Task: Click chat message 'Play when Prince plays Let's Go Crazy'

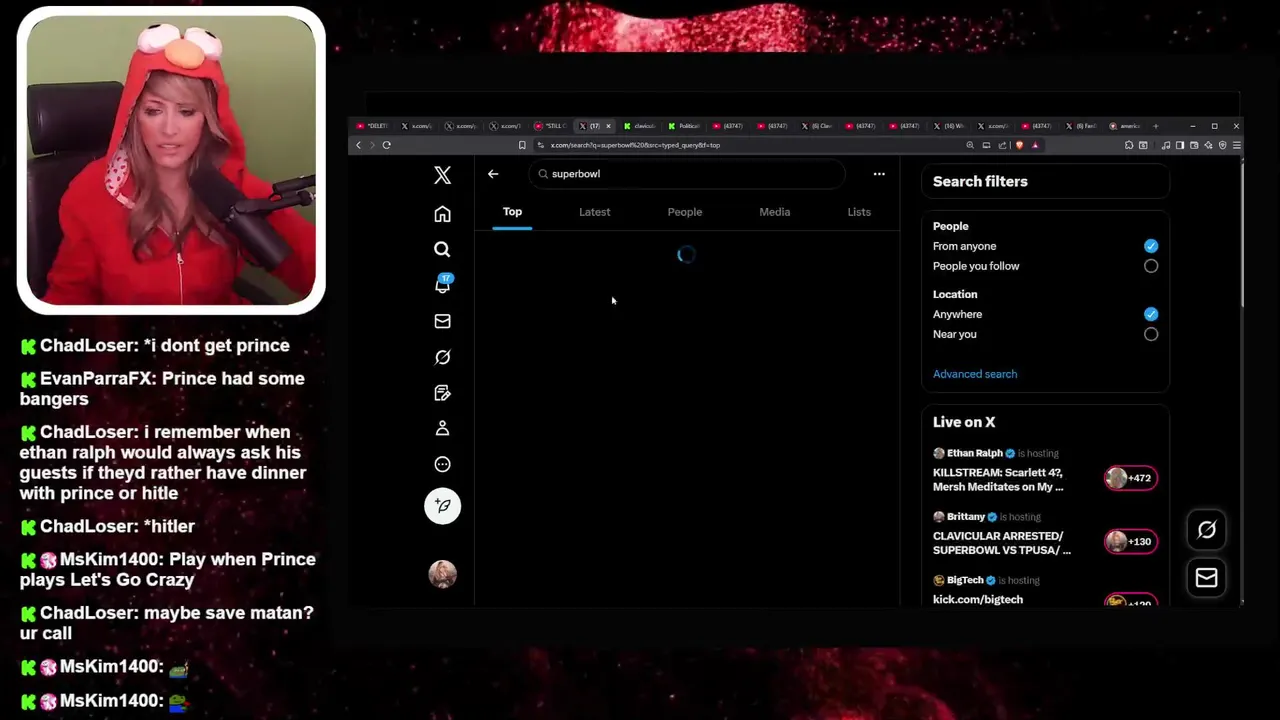Action: click(x=168, y=569)
